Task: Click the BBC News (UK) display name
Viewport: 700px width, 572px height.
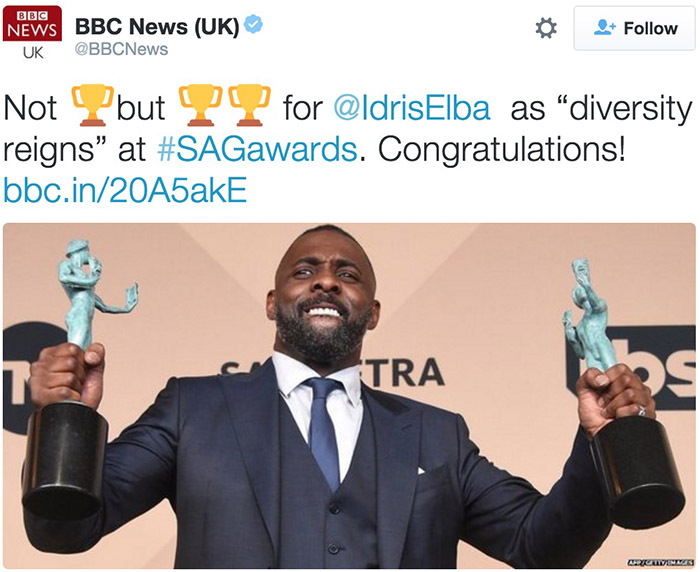Action: click(157, 26)
